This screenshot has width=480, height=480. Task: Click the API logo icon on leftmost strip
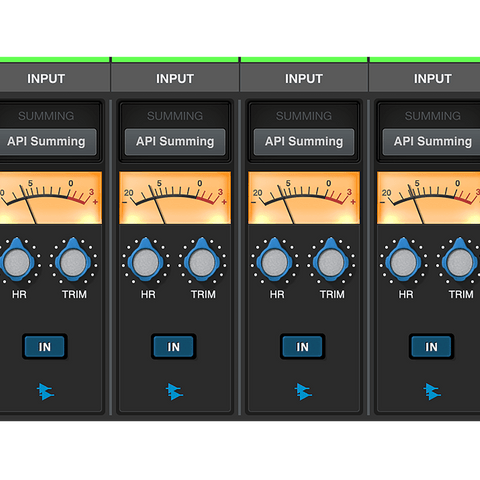45,392
